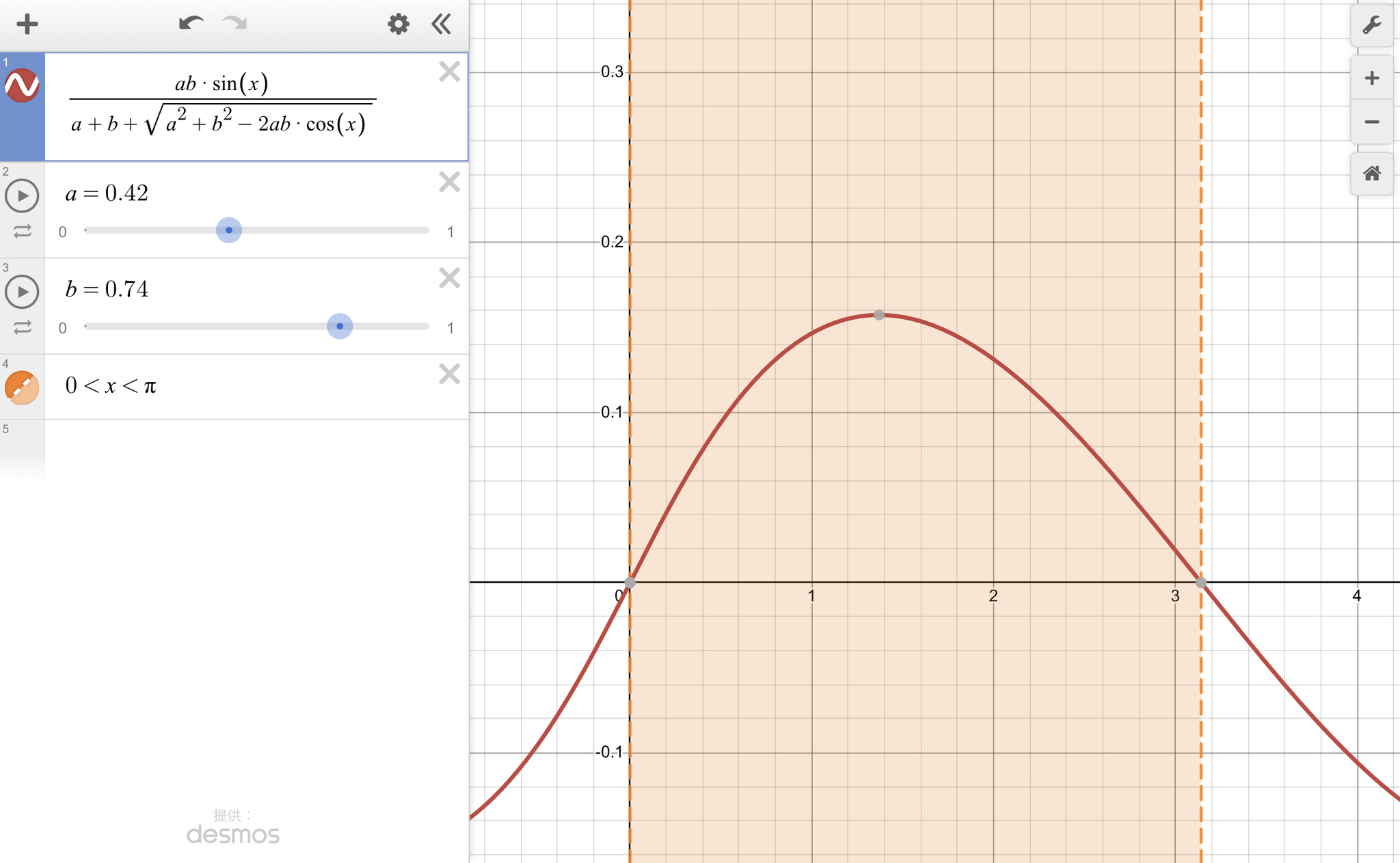Image resolution: width=1400 pixels, height=863 pixels.
Task: Edit the b = 0.74 value field
Action: click(107, 289)
